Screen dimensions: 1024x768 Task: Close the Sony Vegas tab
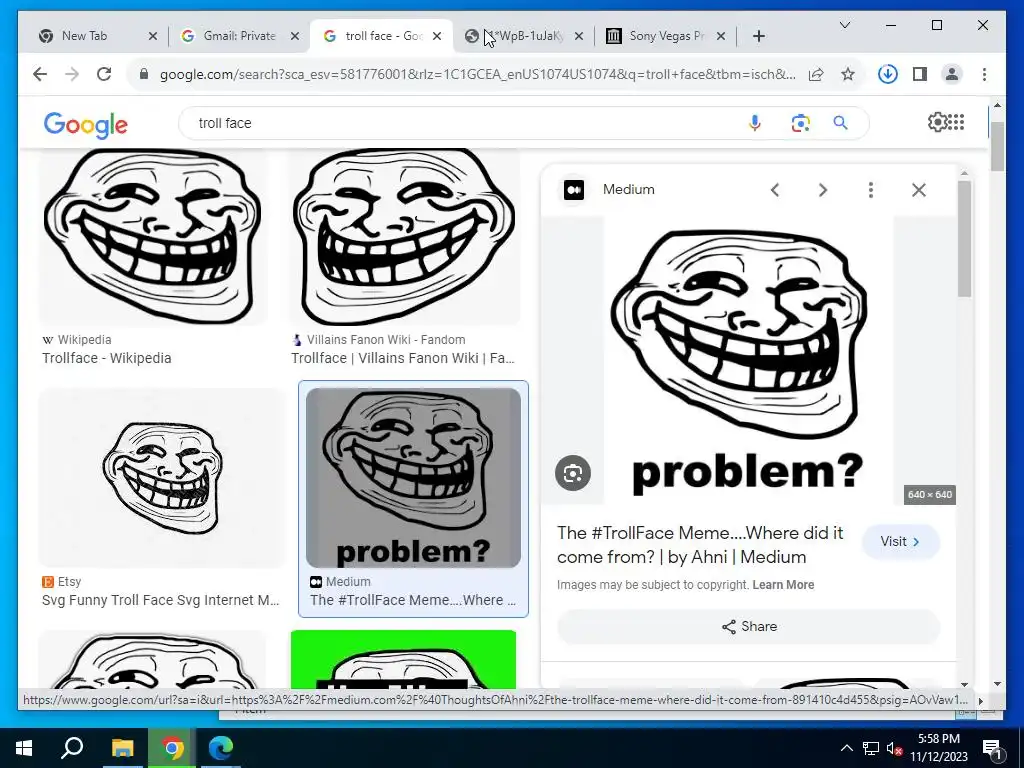click(x=720, y=37)
